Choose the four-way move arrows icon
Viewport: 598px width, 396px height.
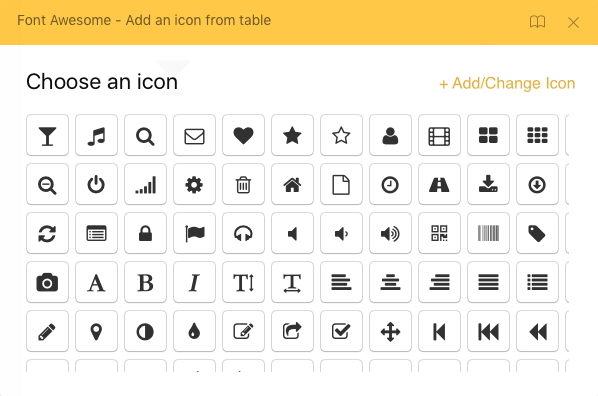[x=390, y=332]
